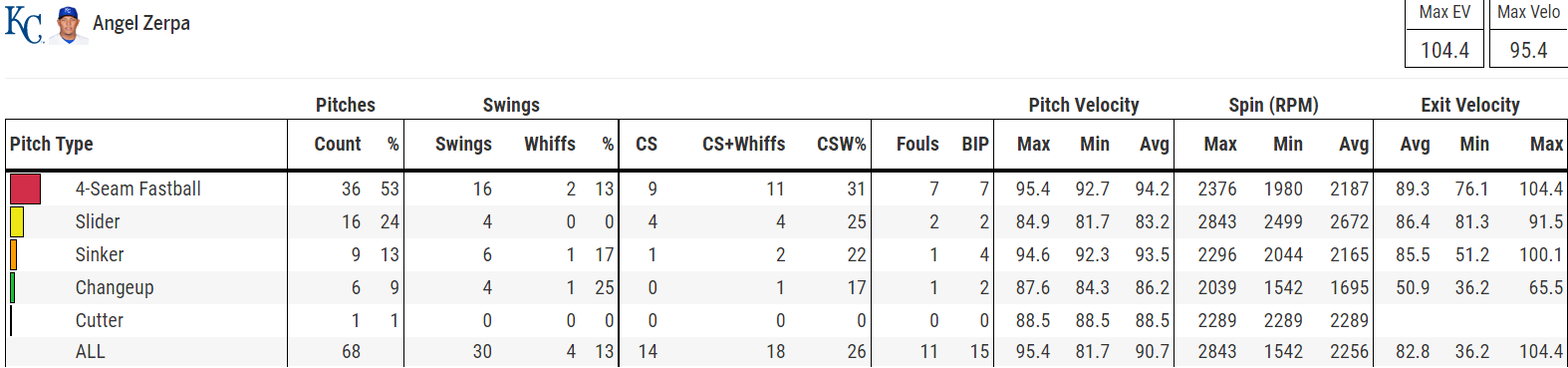Click the Kansas City Royals team logo
The image size is (1568, 368).
(25, 25)
